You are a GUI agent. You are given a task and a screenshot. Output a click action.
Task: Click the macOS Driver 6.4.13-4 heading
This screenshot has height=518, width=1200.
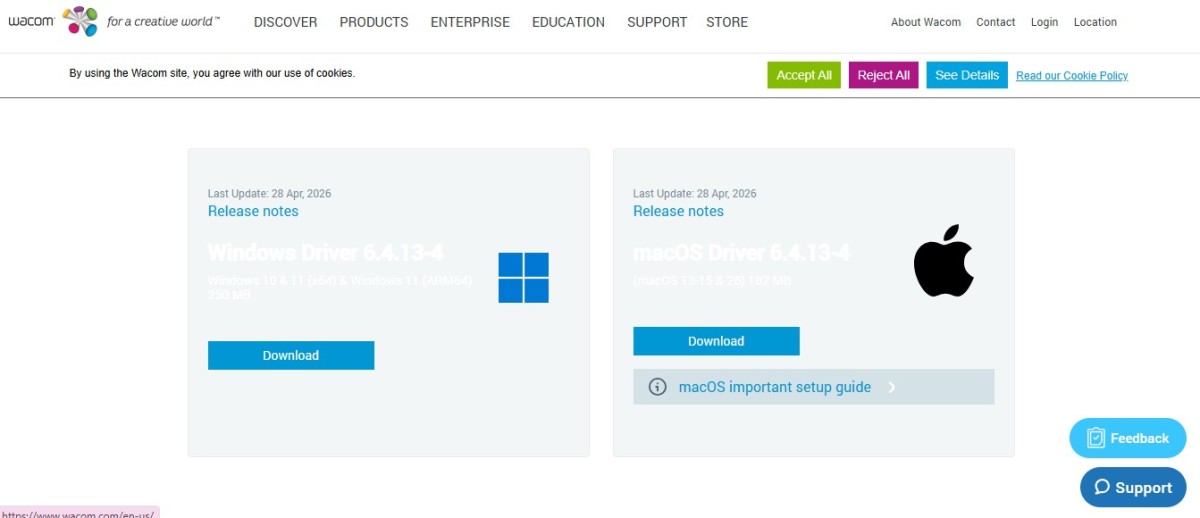click(741, 252)
